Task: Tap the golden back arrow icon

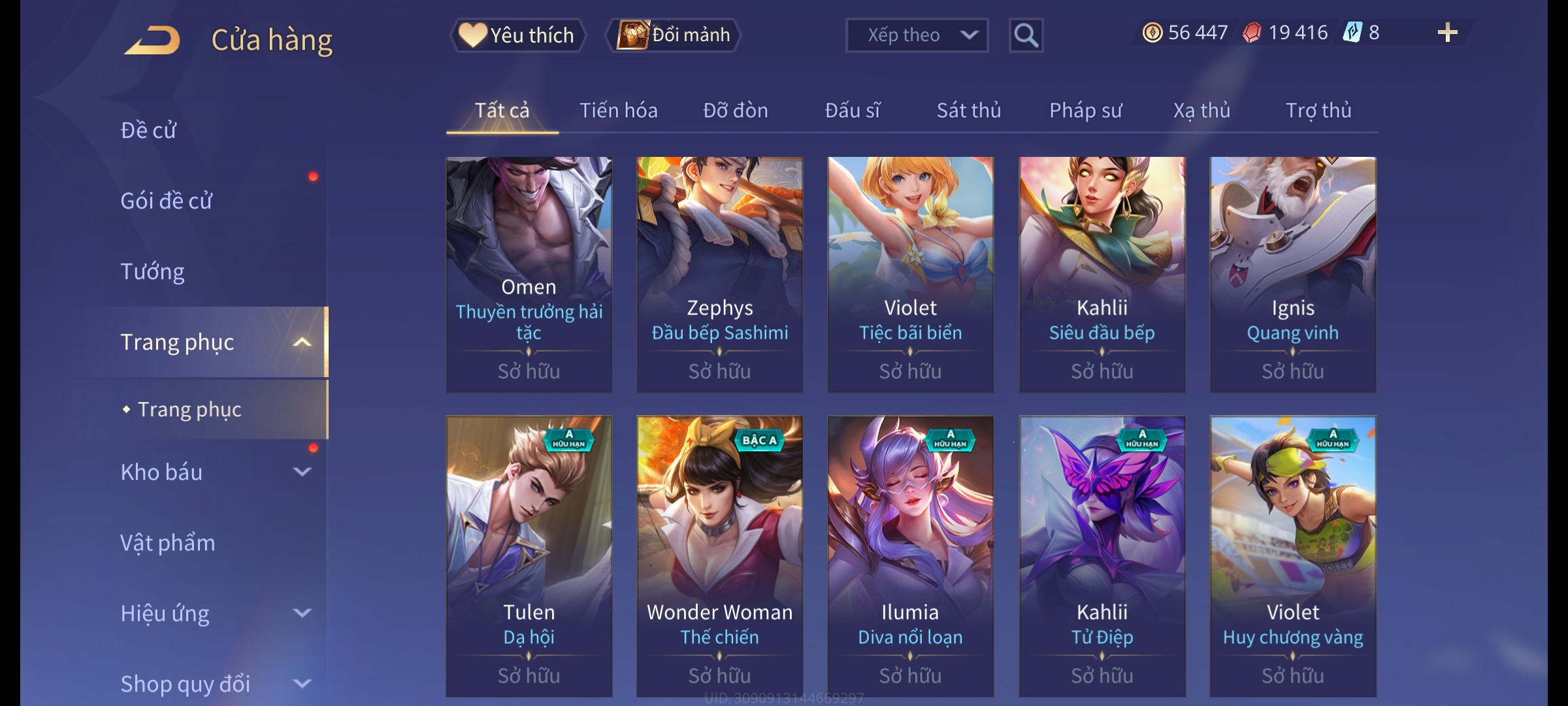Action: (152, 40)
